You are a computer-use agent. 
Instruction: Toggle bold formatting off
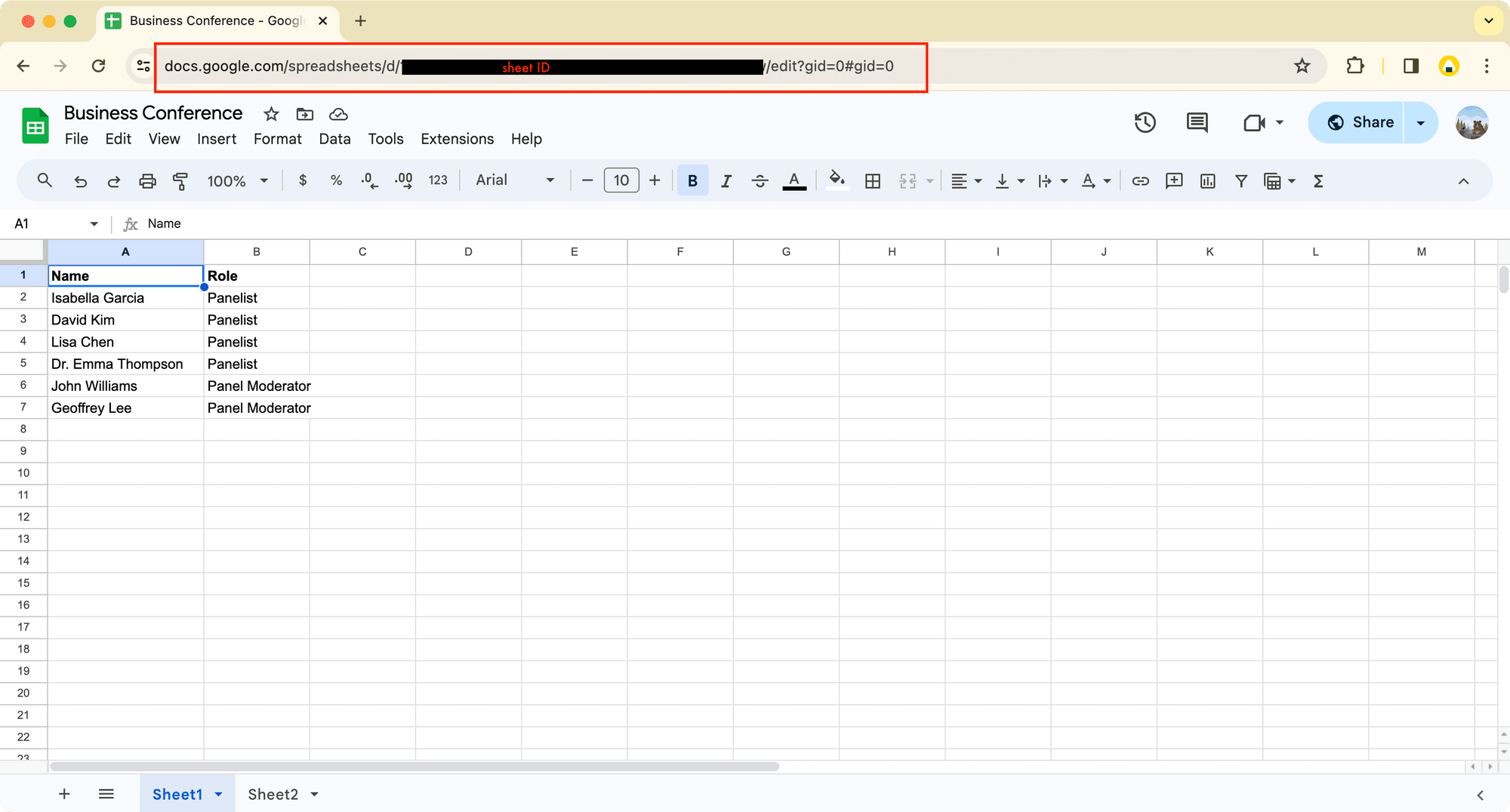tap(692, 180)
